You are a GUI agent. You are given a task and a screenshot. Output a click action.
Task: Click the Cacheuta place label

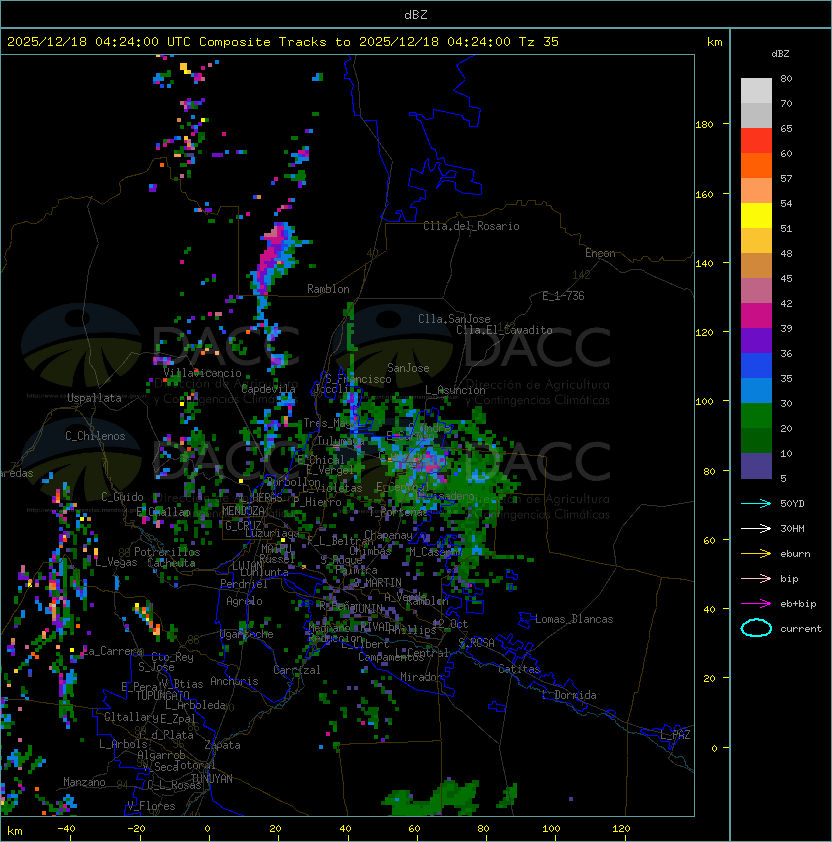(x=171, y=563)
